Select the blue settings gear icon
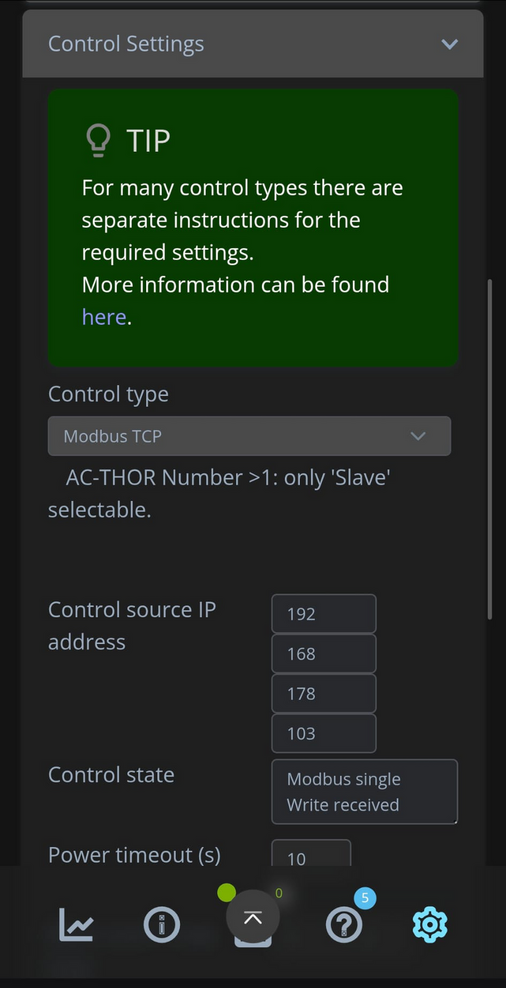Screen dimensions: 506x988 pyautogui.click(x=430, y=924)
